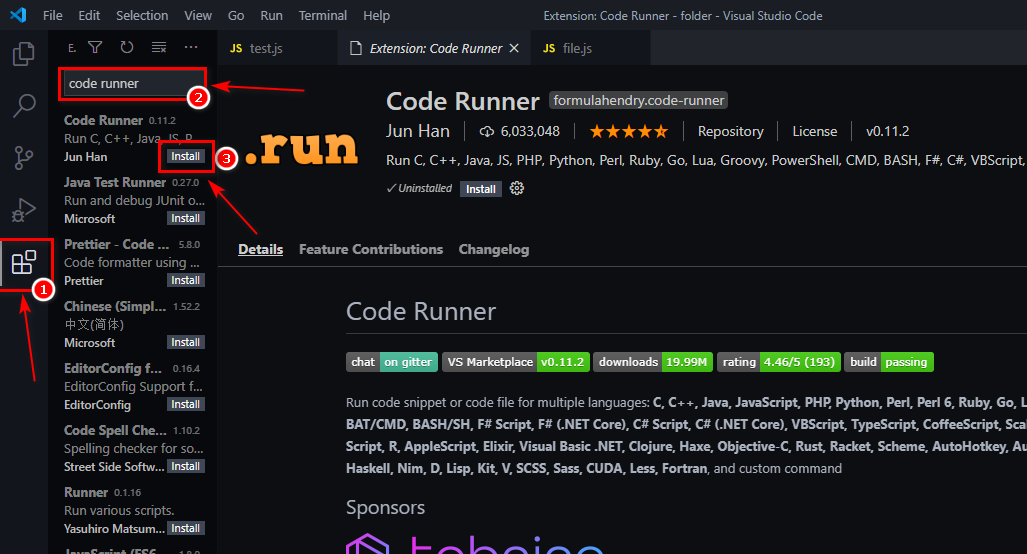Image resolution: width=1027 pixels, height=554 pixels.
Task: Click the chat on gitter badge
Action: coord(392,362)
